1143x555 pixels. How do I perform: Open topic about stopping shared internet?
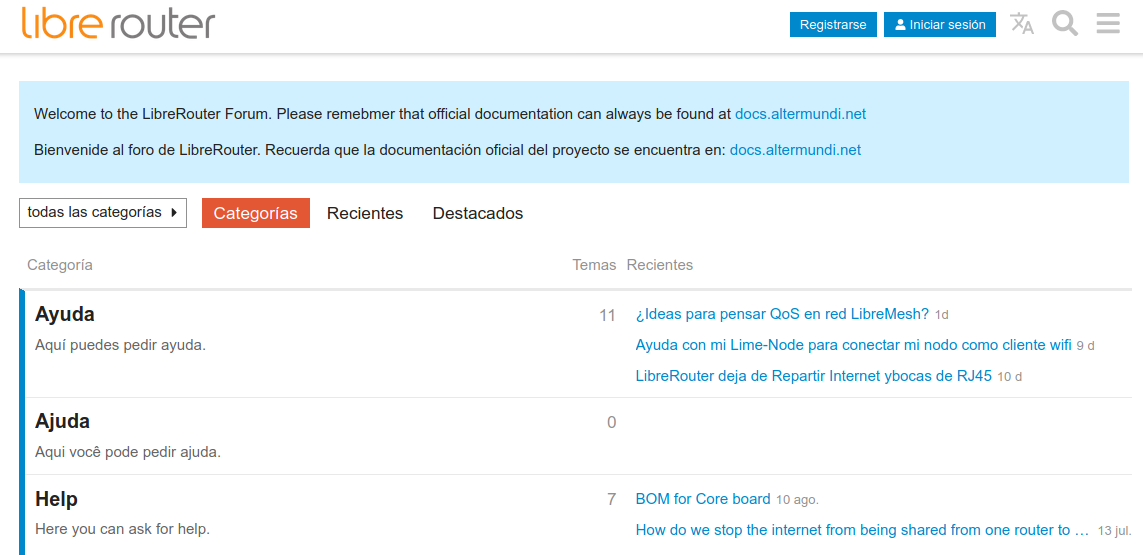point(862,530)
